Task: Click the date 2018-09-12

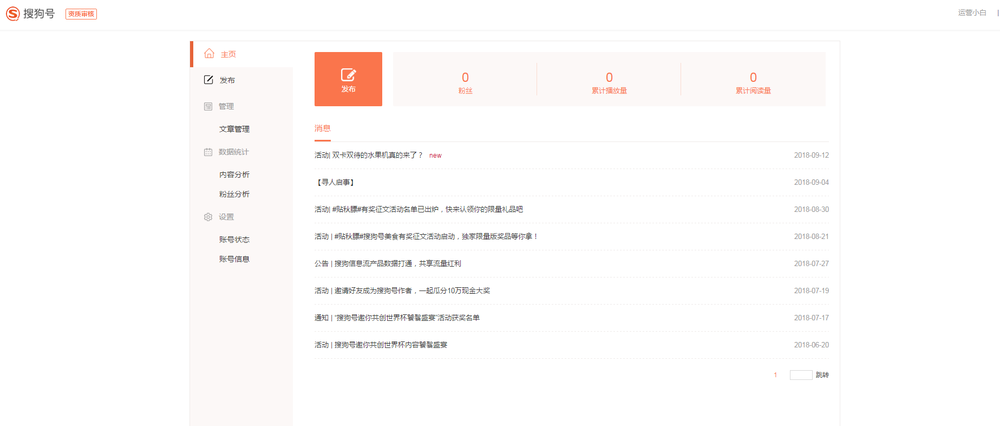Action: coord(811,155)
